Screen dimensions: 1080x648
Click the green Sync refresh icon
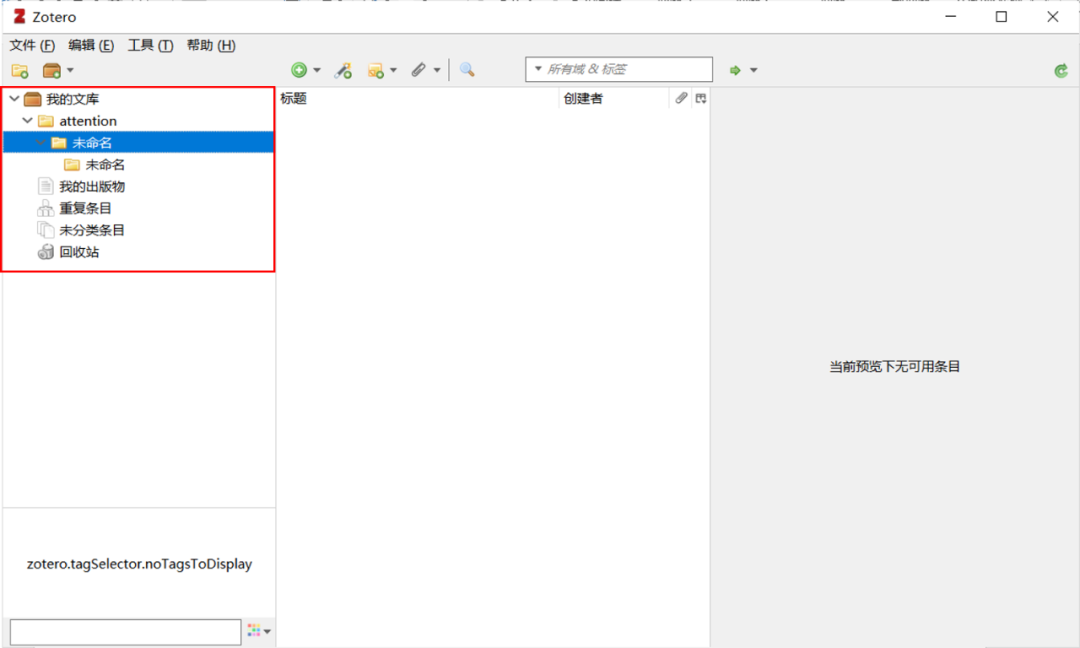coord(1061,70)
